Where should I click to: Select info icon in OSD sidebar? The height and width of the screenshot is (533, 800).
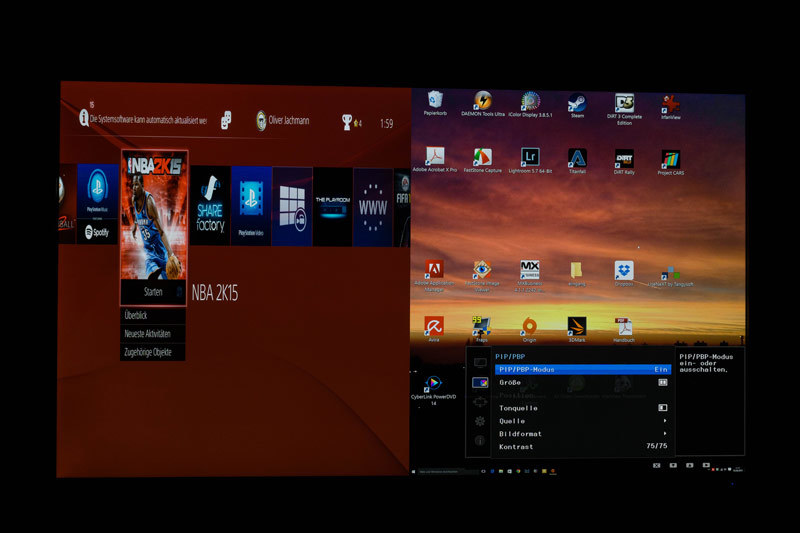[480, 441]
